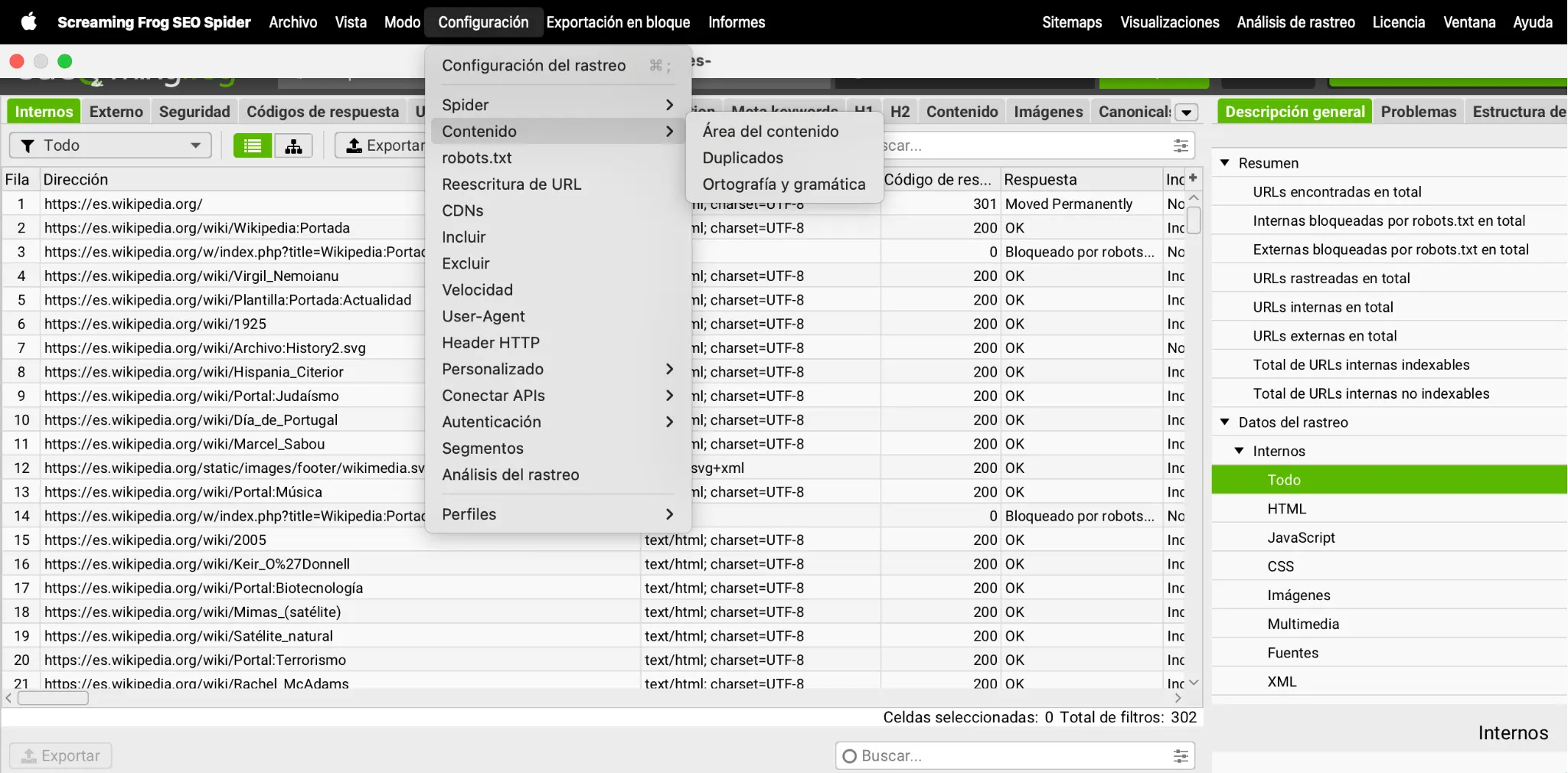The image size is (1568, 773).
Task: Open Exportación en bloque menu
Action: tap(618, 22)
